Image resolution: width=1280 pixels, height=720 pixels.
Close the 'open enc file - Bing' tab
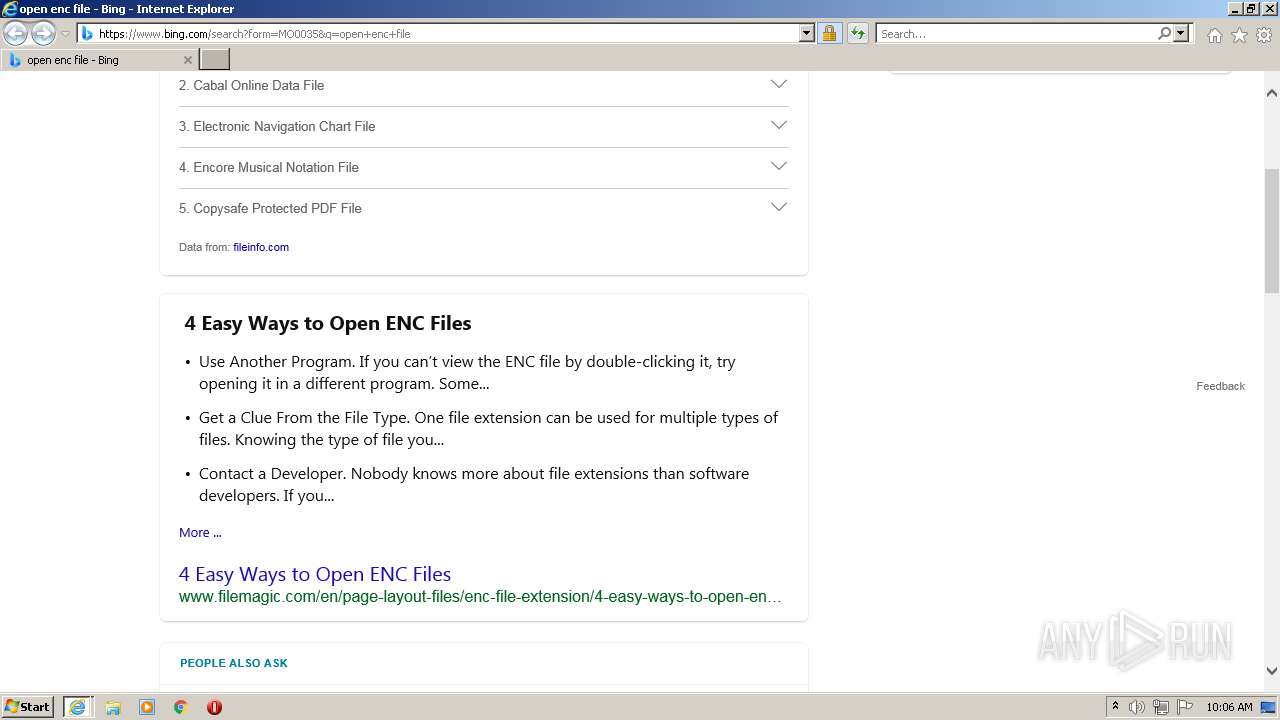click(x=187, y=60)
